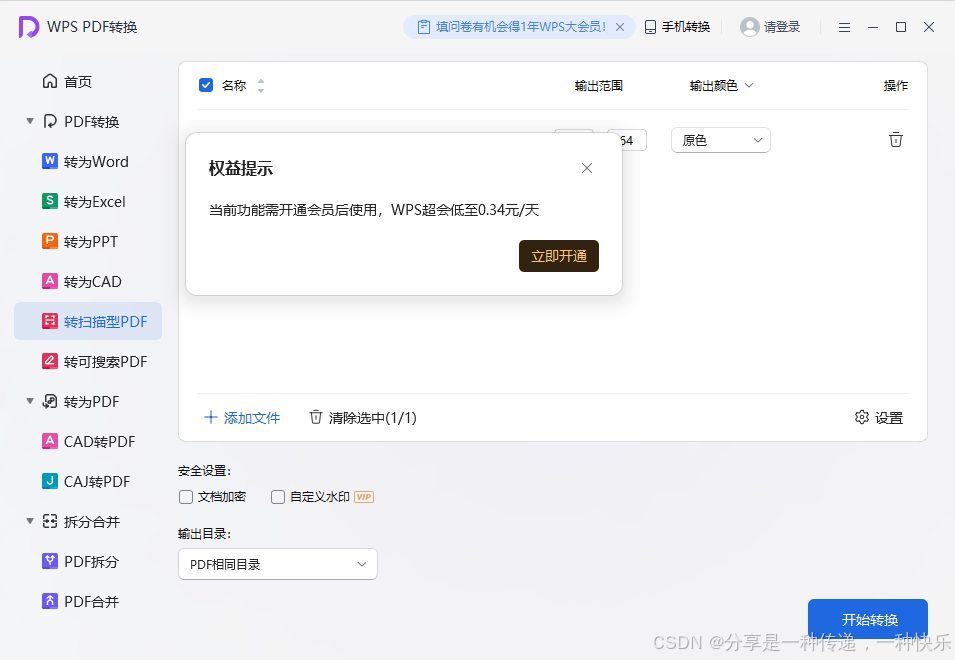The width and height of the screenshot is (955, 660).
Task: Dismiss the survey banner with its X
Action: 620,27
